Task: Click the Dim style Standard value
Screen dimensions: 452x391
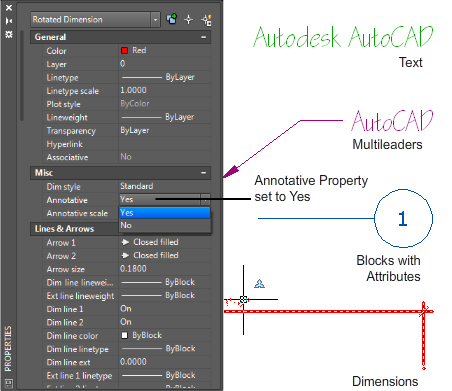Action: [165, 186]
